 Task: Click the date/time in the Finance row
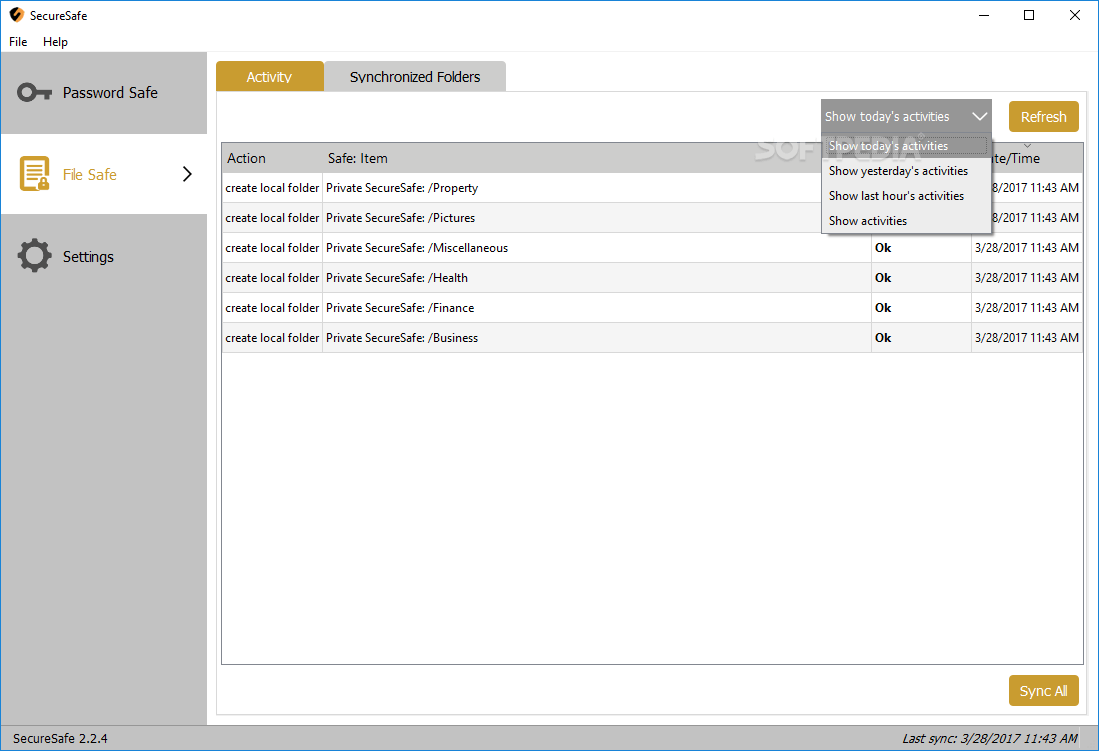(x=1027, y=308)
